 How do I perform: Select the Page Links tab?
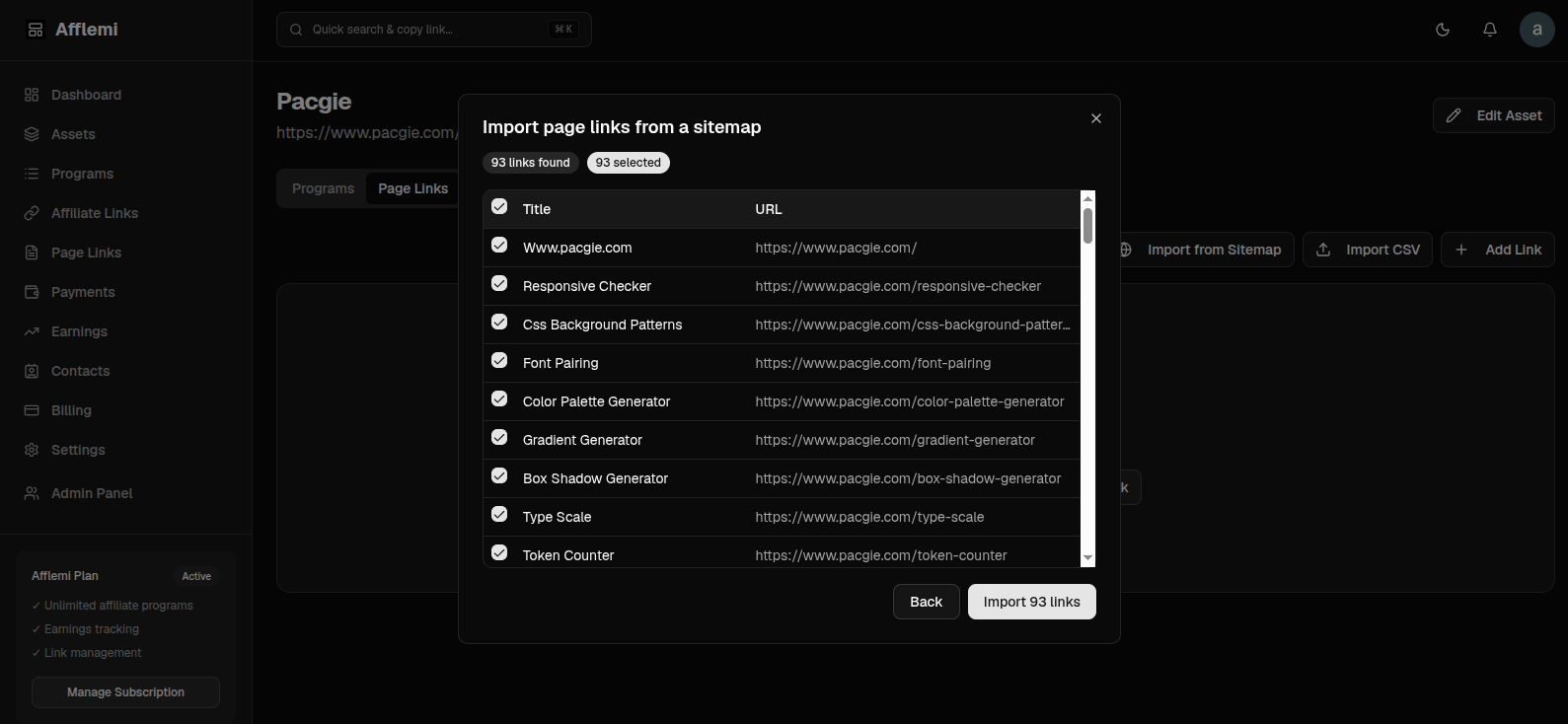(x=412, y=188)
